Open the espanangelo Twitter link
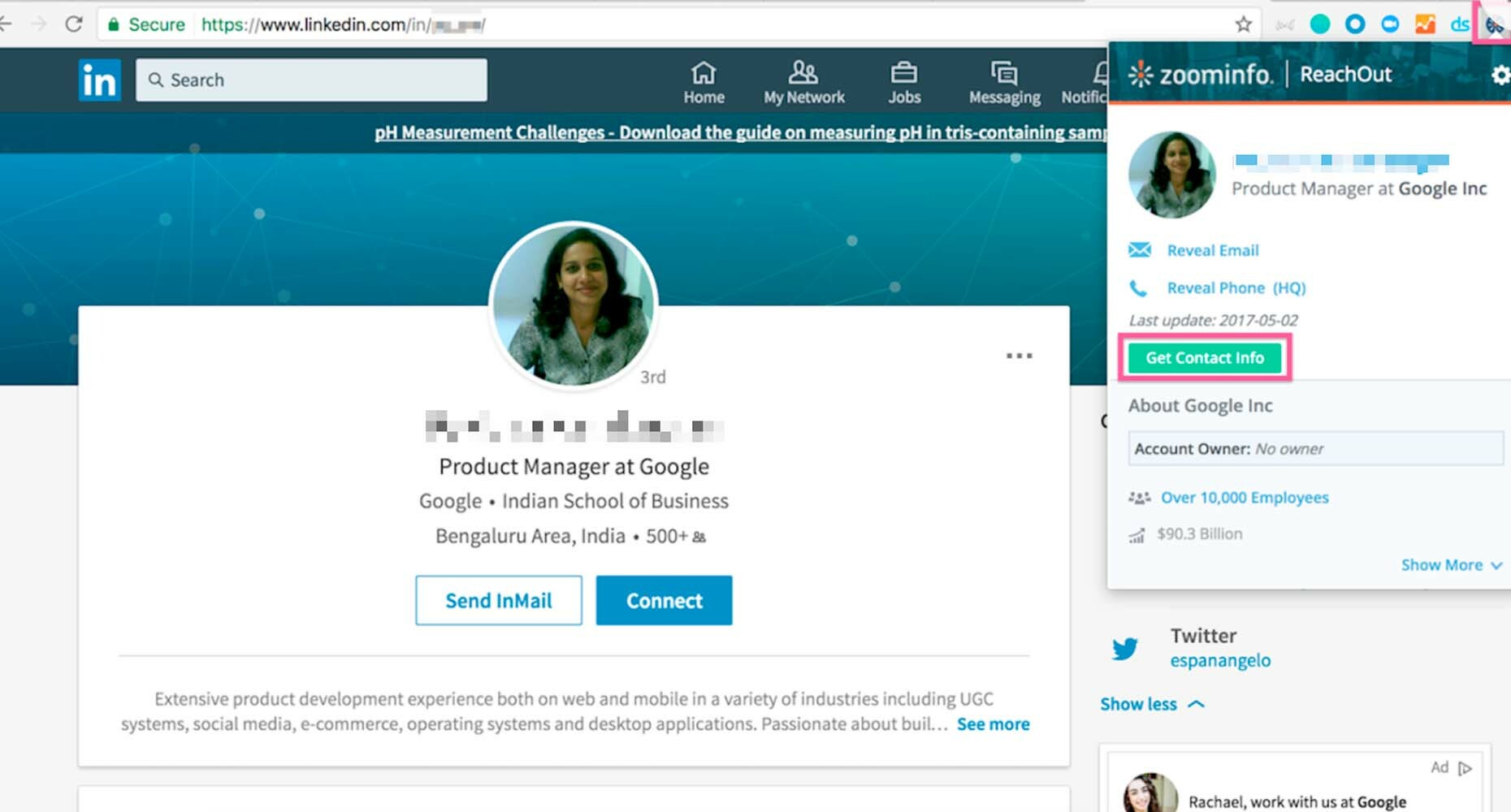 coord(1220,660)
